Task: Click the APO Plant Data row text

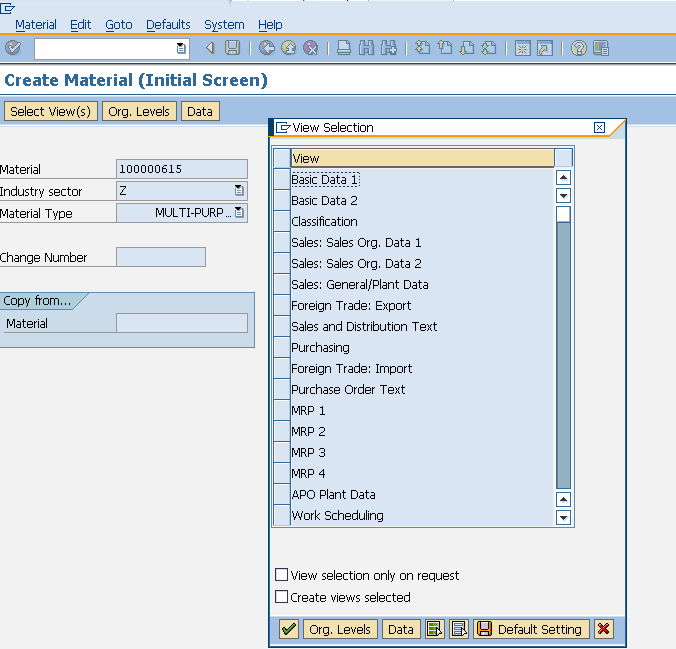Action: click(x=333, y=494)
